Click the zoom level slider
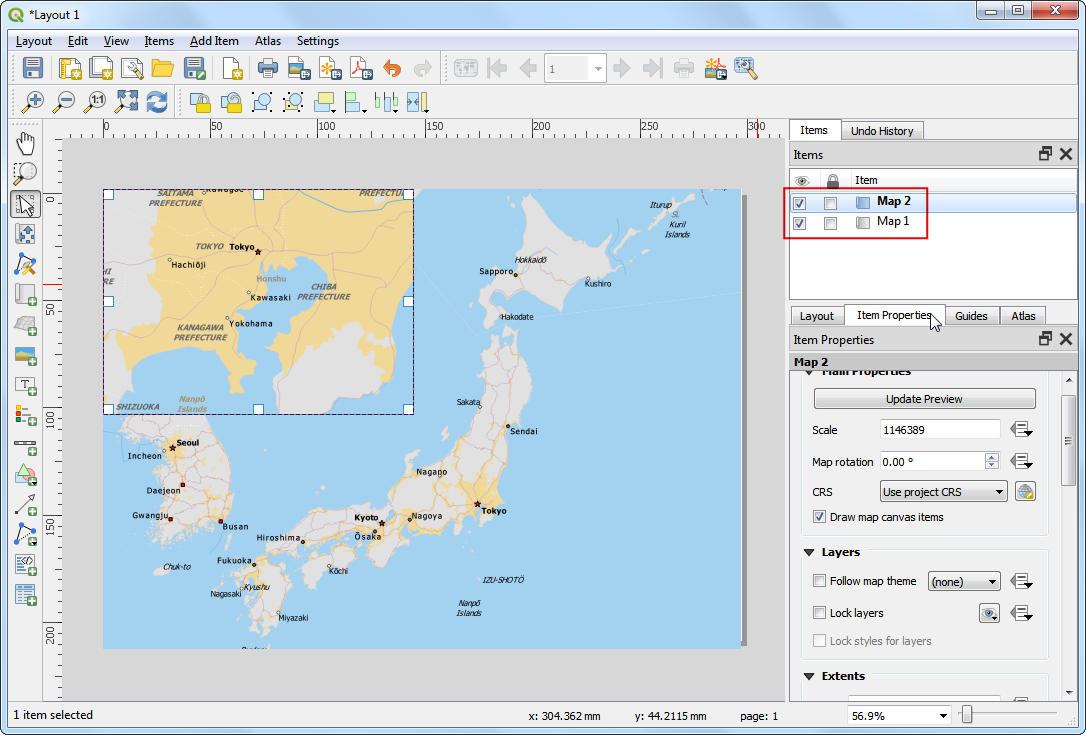Screen dimensions: 1086x735 [967, 715]
